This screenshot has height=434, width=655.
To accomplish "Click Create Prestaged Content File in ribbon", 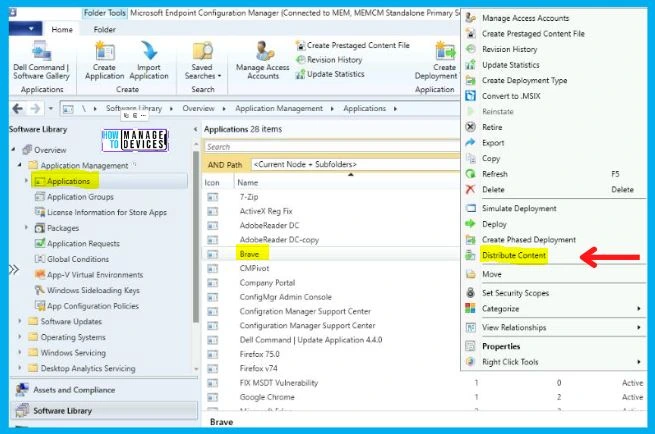I will [x=353, y=45].
